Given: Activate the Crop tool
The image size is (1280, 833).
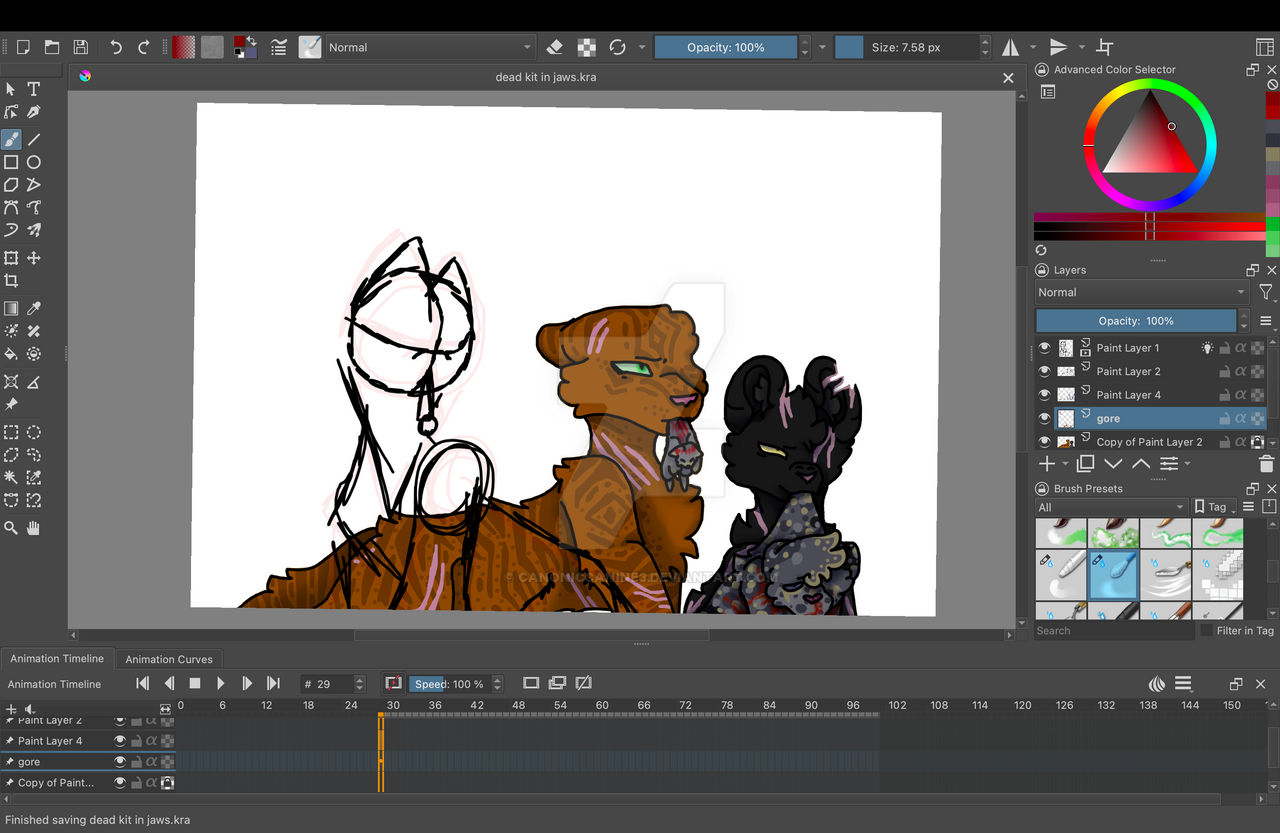Looking at the screenshot, I should tap(11, 281).
